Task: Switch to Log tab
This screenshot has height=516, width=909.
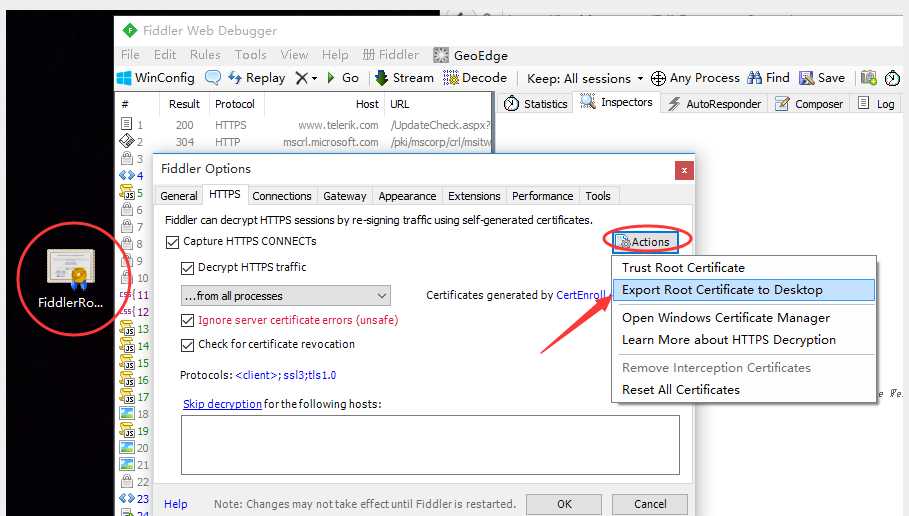Action: (x=876, y=104)
